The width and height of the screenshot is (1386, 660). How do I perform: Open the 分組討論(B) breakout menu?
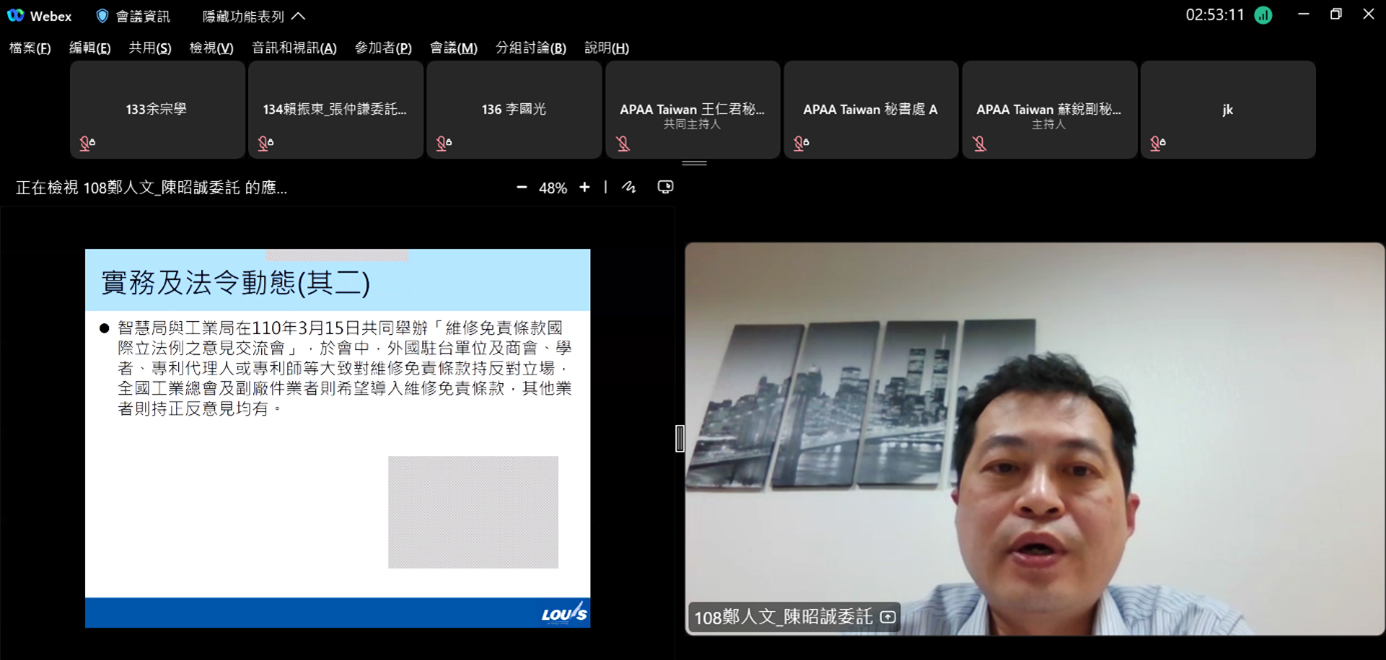click(531, 48)
